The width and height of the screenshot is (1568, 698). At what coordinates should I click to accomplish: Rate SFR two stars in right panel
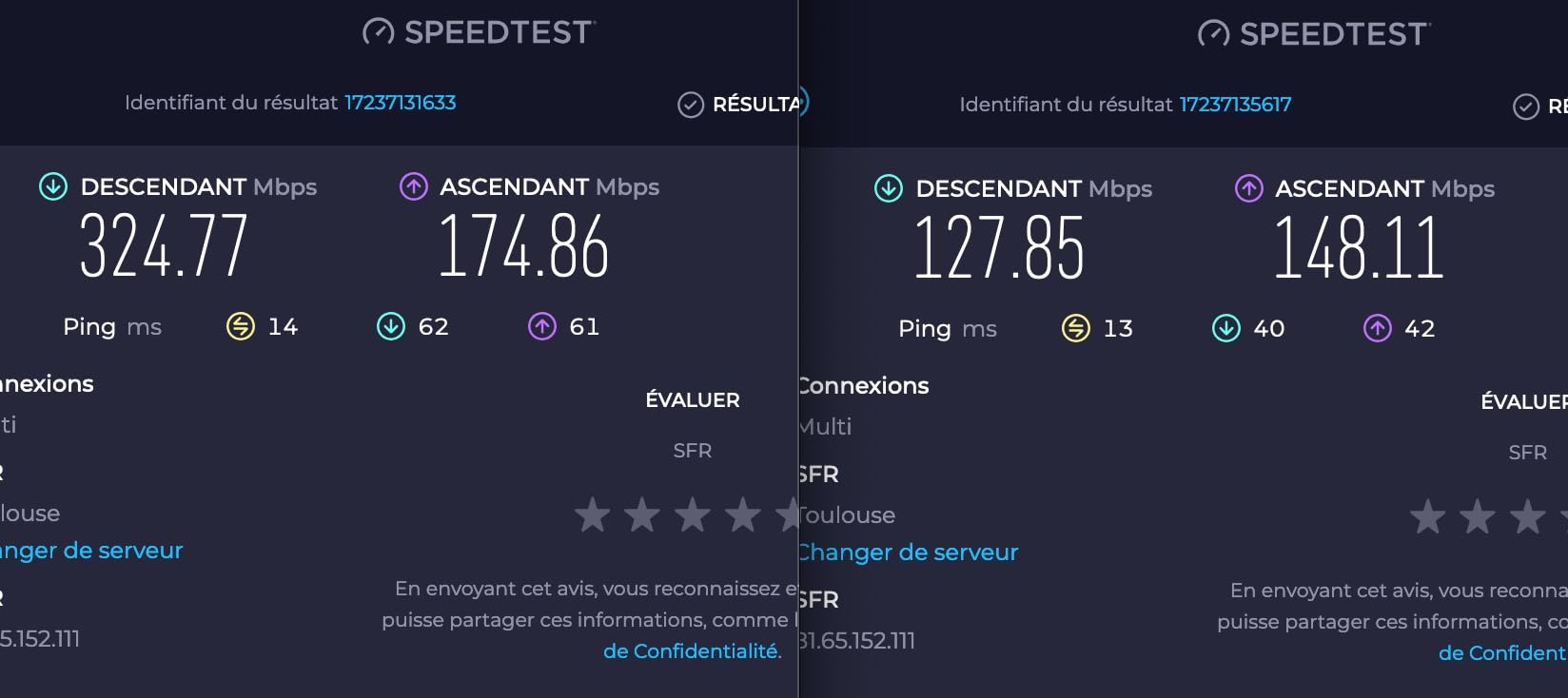(1478, 517)
